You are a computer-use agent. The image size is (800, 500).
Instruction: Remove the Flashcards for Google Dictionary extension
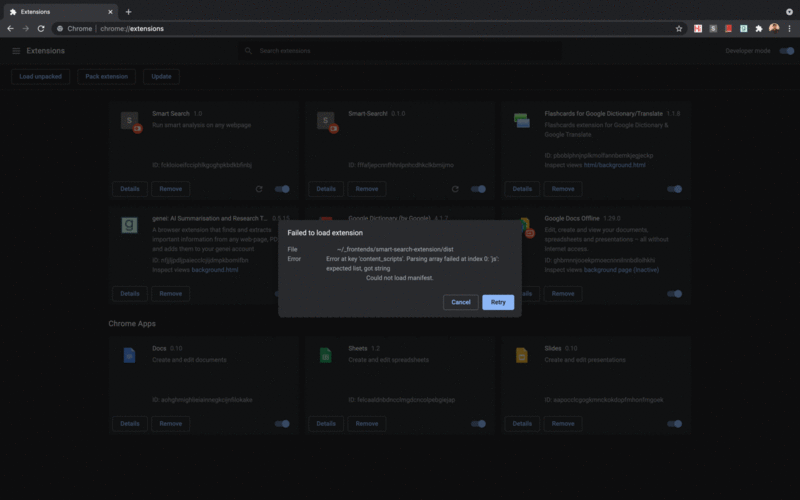tap(563, 189)
